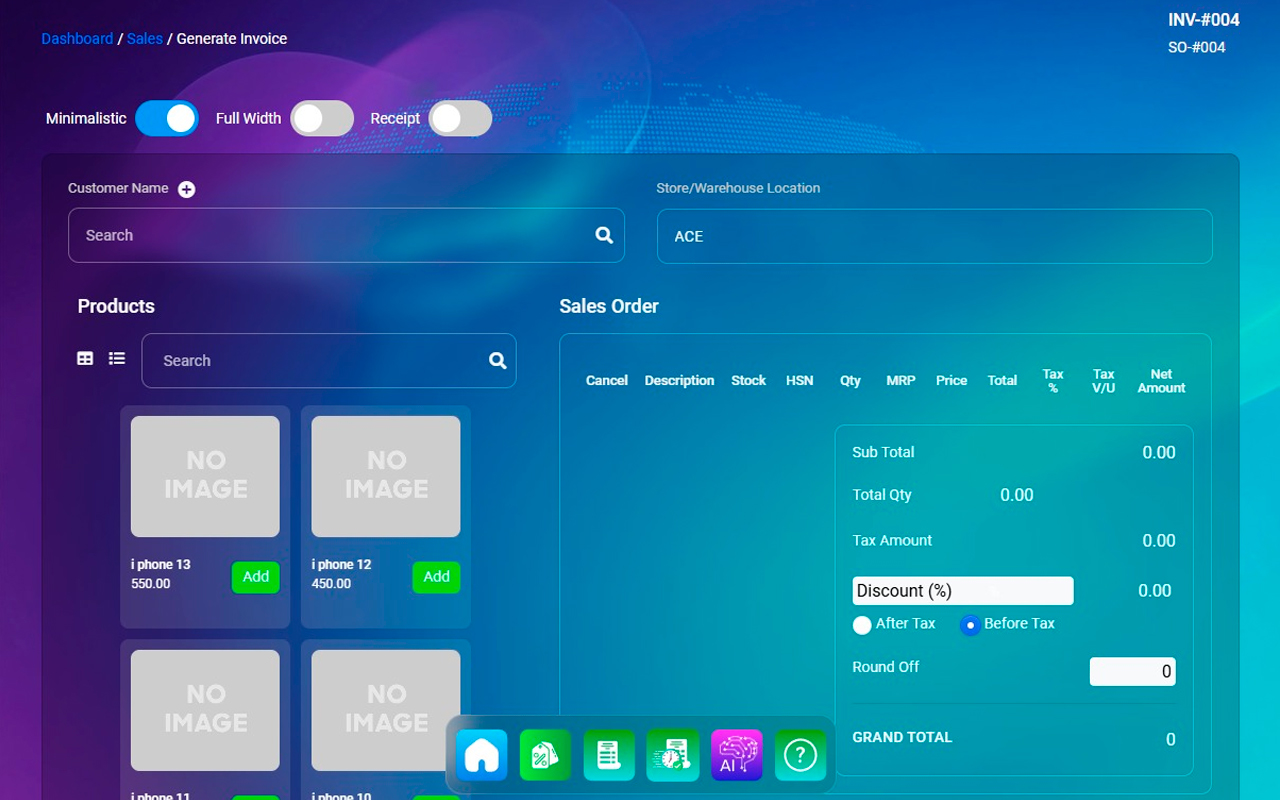
Task: Click the Total Qty label
Action: pos(882,494)
